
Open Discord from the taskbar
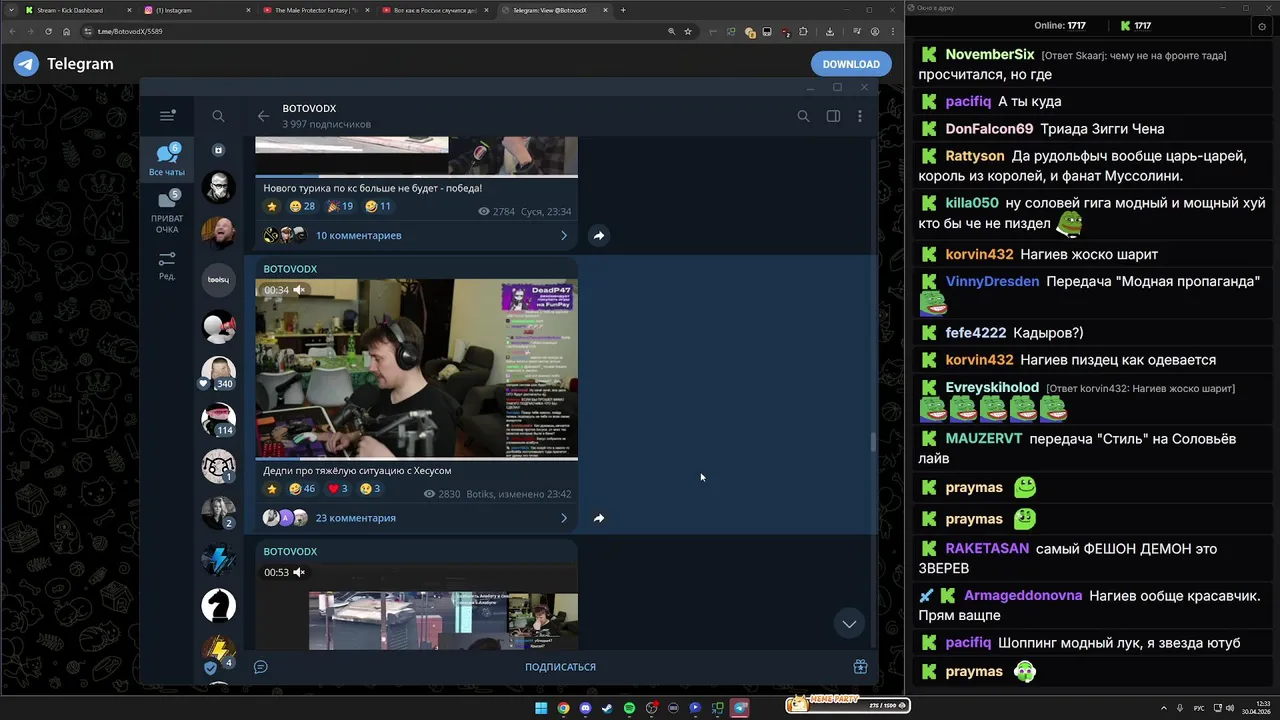585,708
